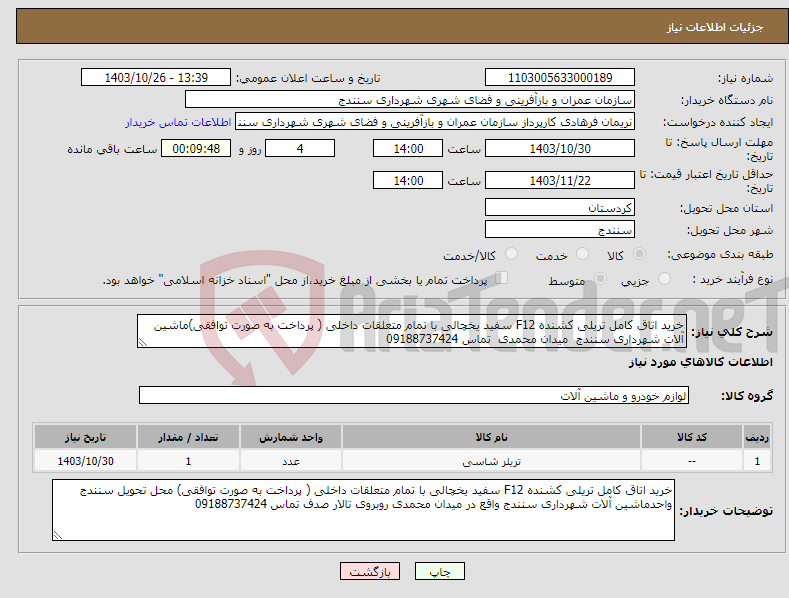Screen dimensions: 789x598
Task: Click the بازگشت back button
Action: 370,571
